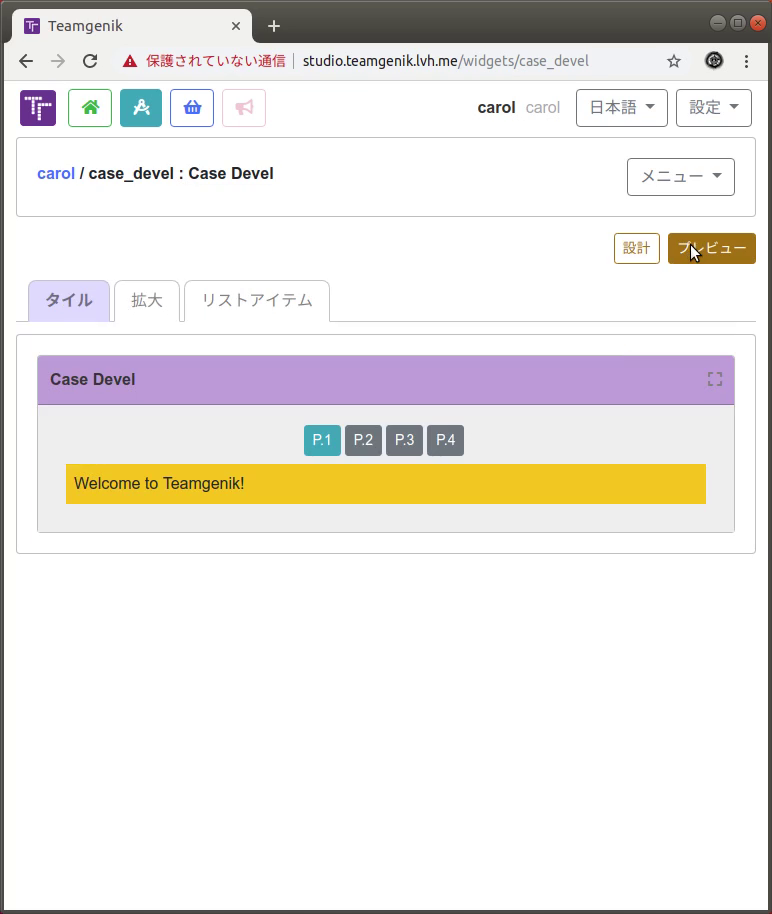Screen dimensions: 772x914
Task: Click the bold carol user name
Action: coord(496,108)
